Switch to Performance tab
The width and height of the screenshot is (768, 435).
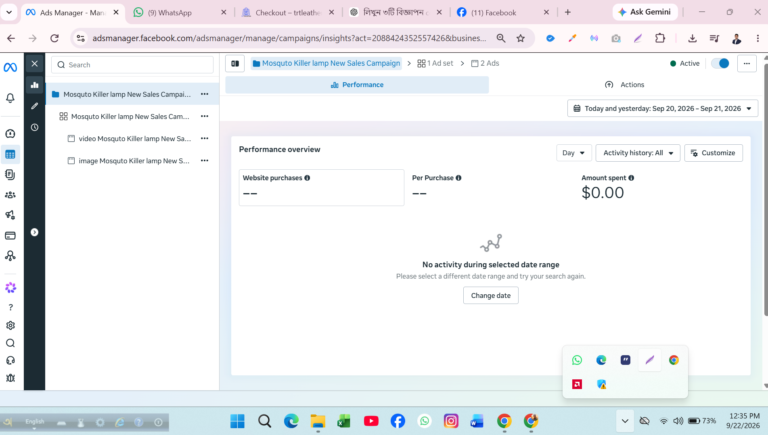tap(357, 85)
